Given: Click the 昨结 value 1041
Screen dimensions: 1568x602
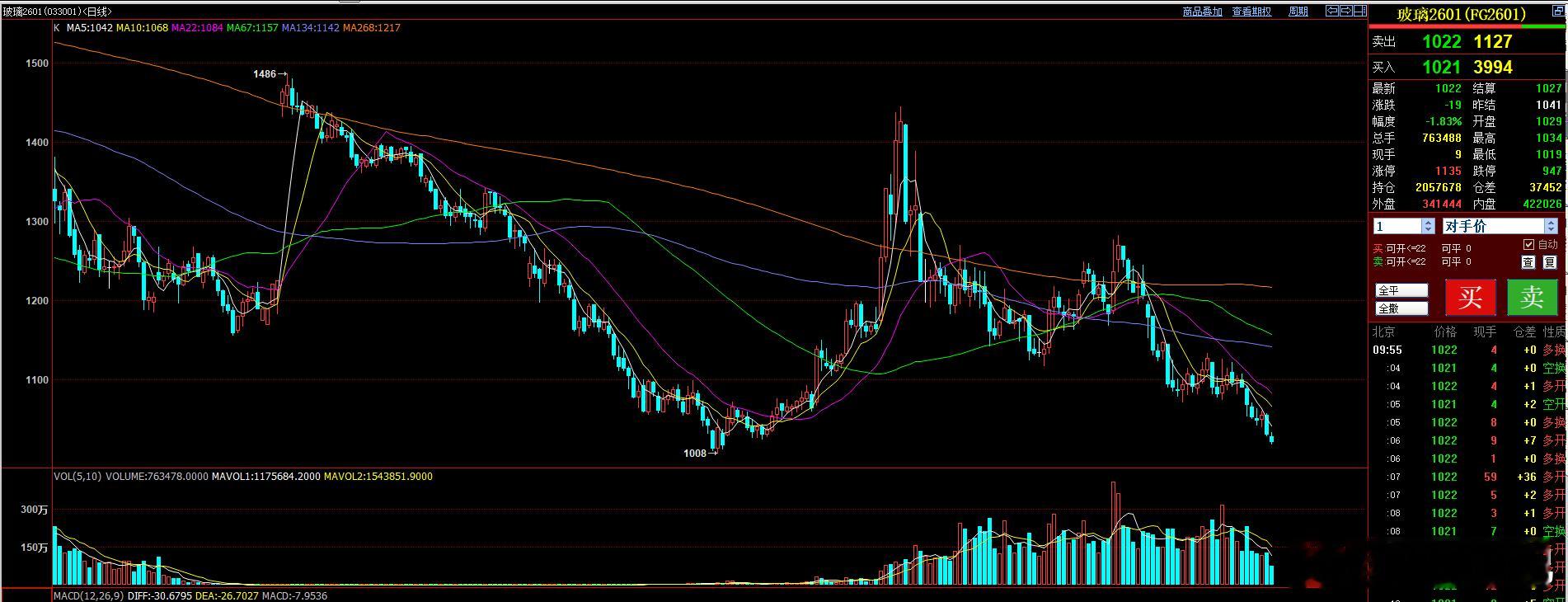Looking at the screenshot, I should pyautogui.click(x=1548, y=105).
